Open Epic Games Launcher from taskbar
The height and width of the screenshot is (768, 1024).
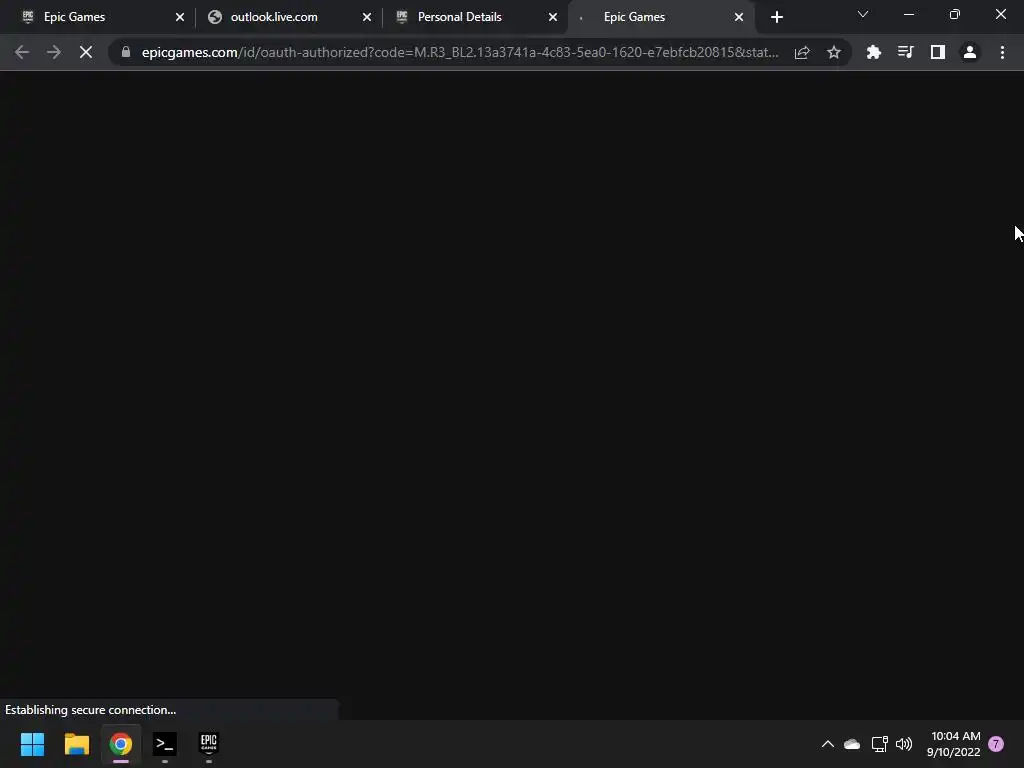209,744
